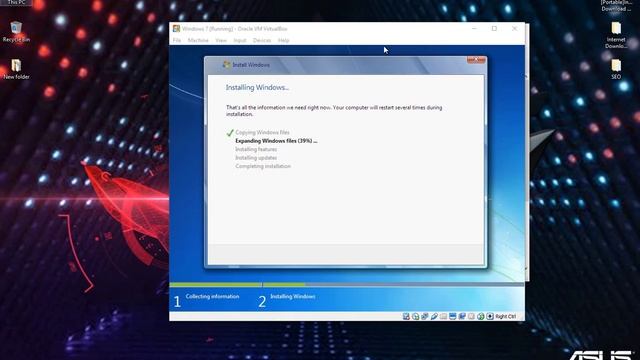Image resolution: width=640 pixels, height=360 pixels.
Task: Click the video capture status icon
Action: pyautogui.click(x=462, y=316)
